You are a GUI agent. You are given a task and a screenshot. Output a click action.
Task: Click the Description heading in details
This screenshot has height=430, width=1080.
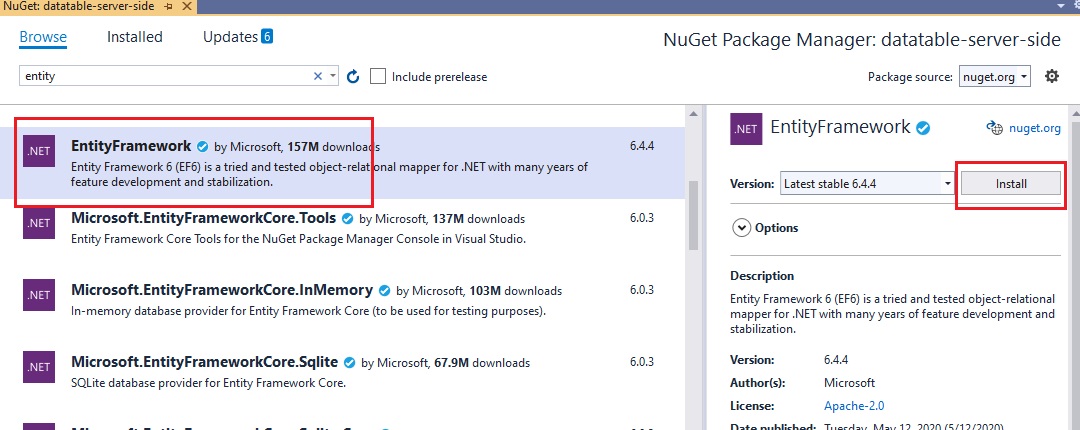pos(762,276)
